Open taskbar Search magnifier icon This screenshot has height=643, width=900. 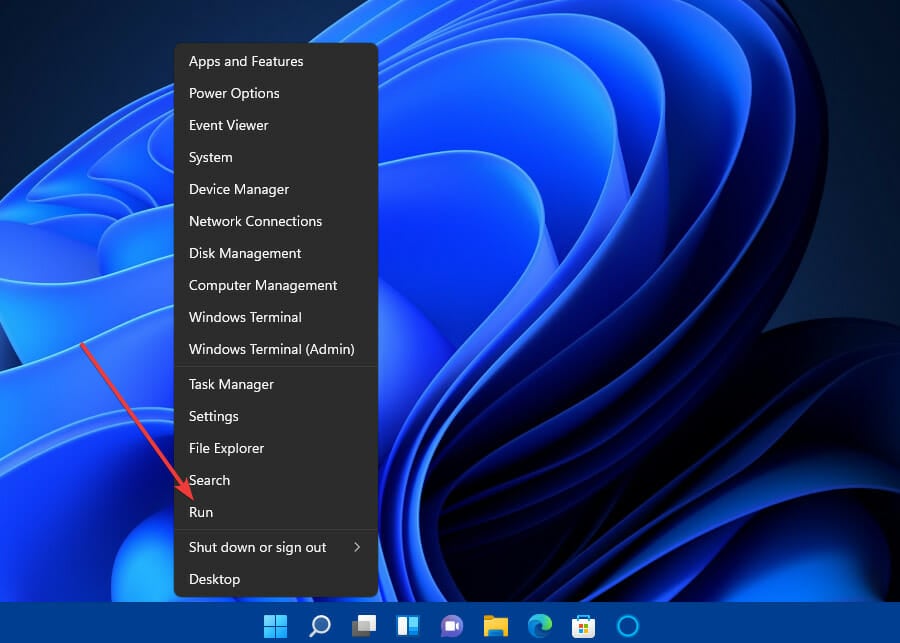(319, 626)
